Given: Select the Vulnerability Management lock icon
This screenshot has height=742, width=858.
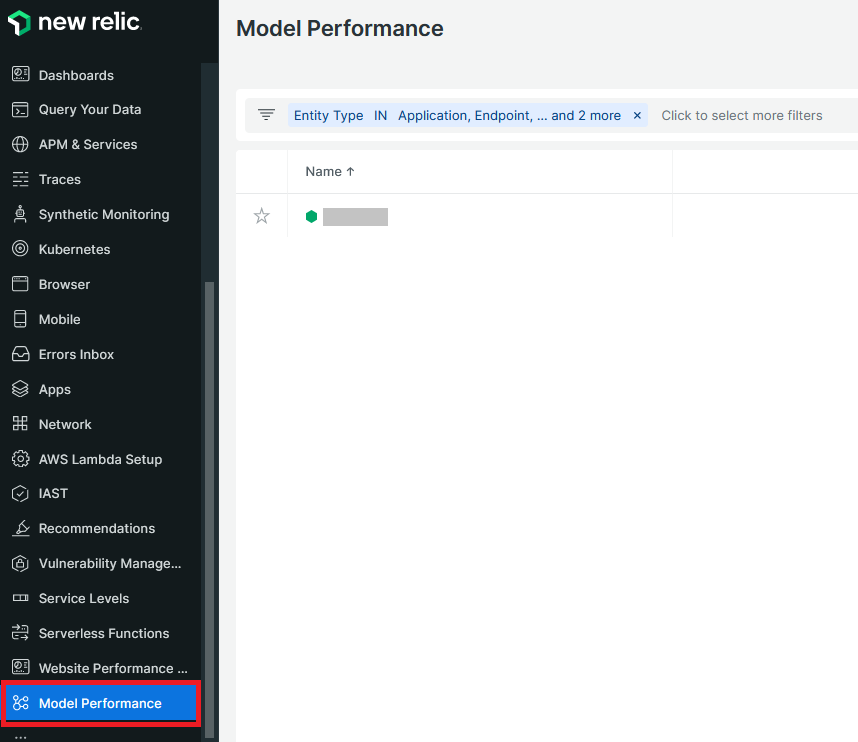Looking at the screenshot, I should coord(20,564).
